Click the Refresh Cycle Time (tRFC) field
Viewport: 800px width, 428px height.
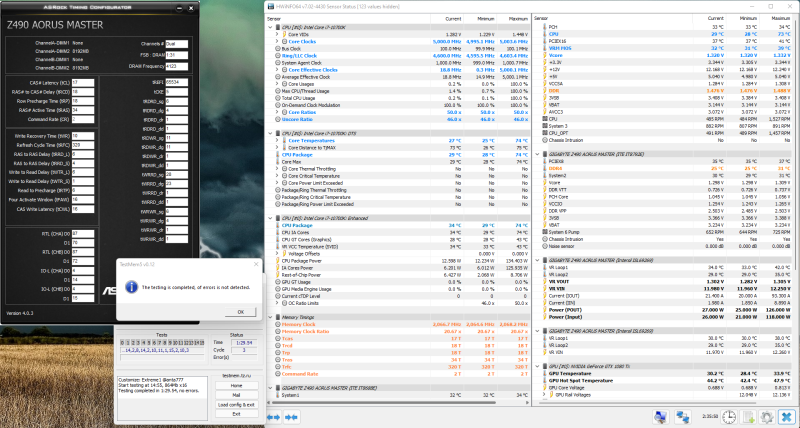(x=82, y=145)
